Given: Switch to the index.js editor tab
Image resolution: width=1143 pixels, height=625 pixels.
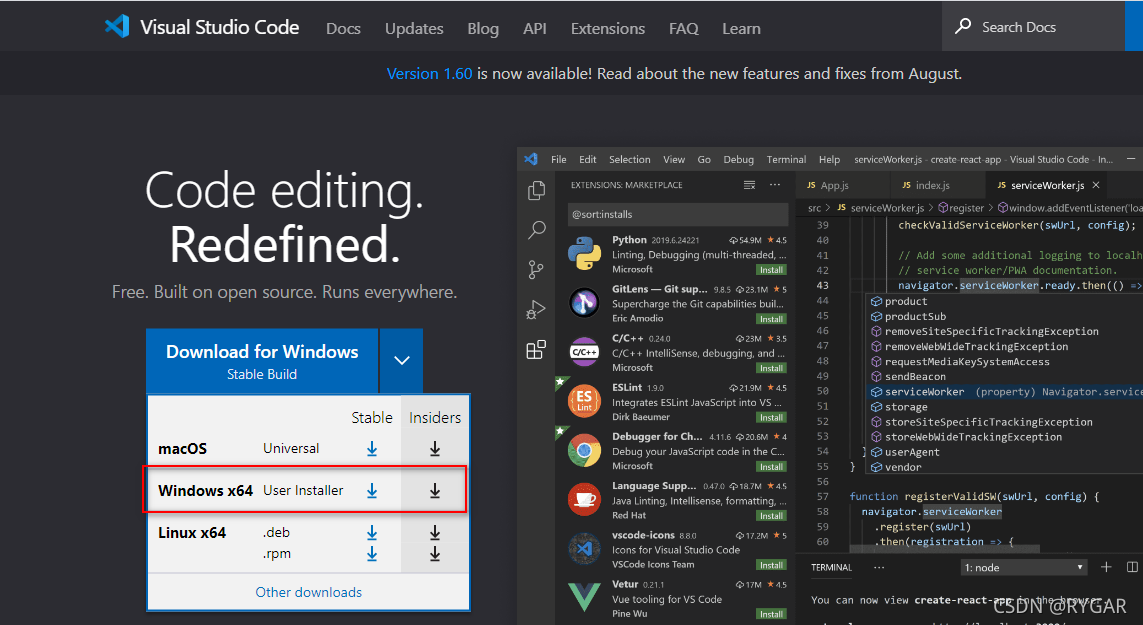Looking at the screenshot, I should coord(932,185).
